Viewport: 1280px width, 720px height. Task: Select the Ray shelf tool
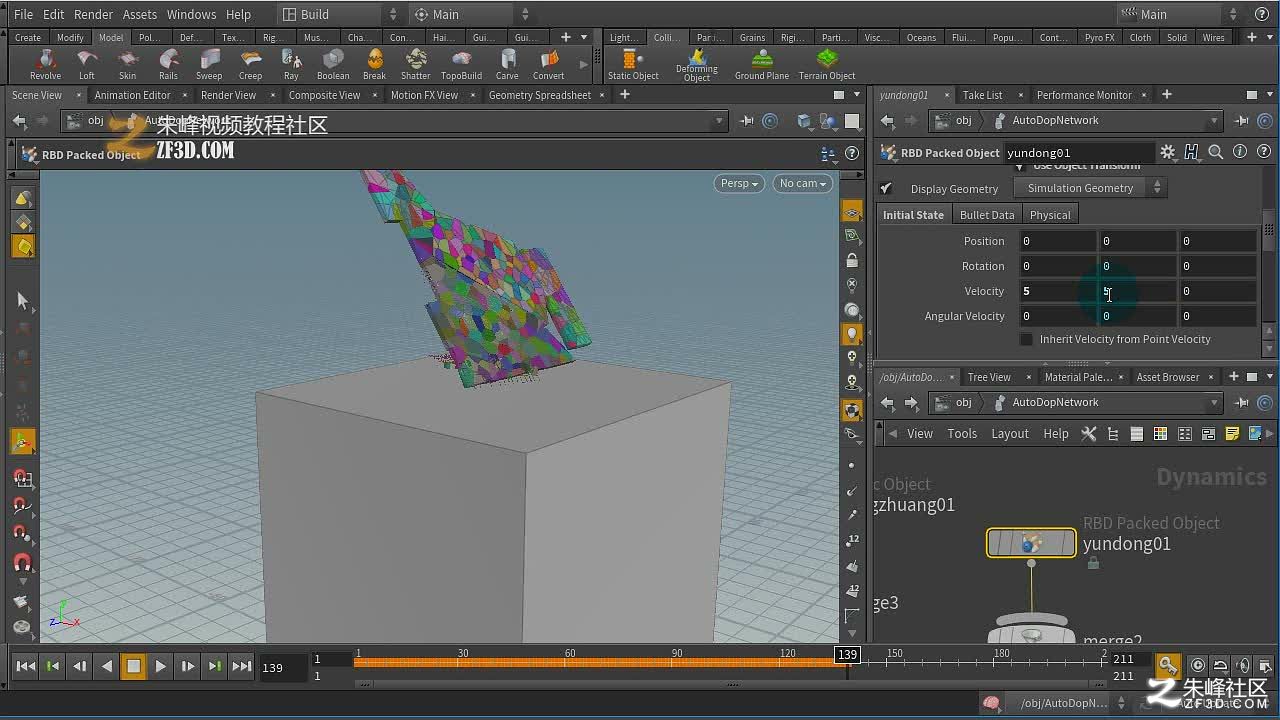pos(291,64)
